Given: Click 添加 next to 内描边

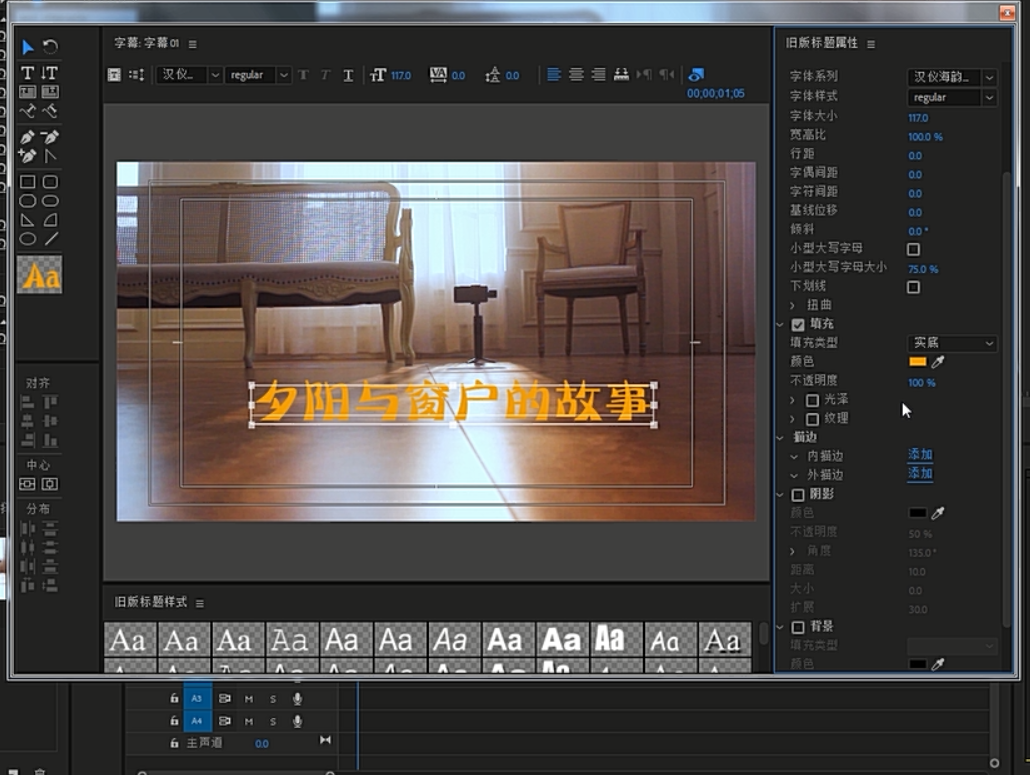Looking at the screenshot, I should 919,455.
